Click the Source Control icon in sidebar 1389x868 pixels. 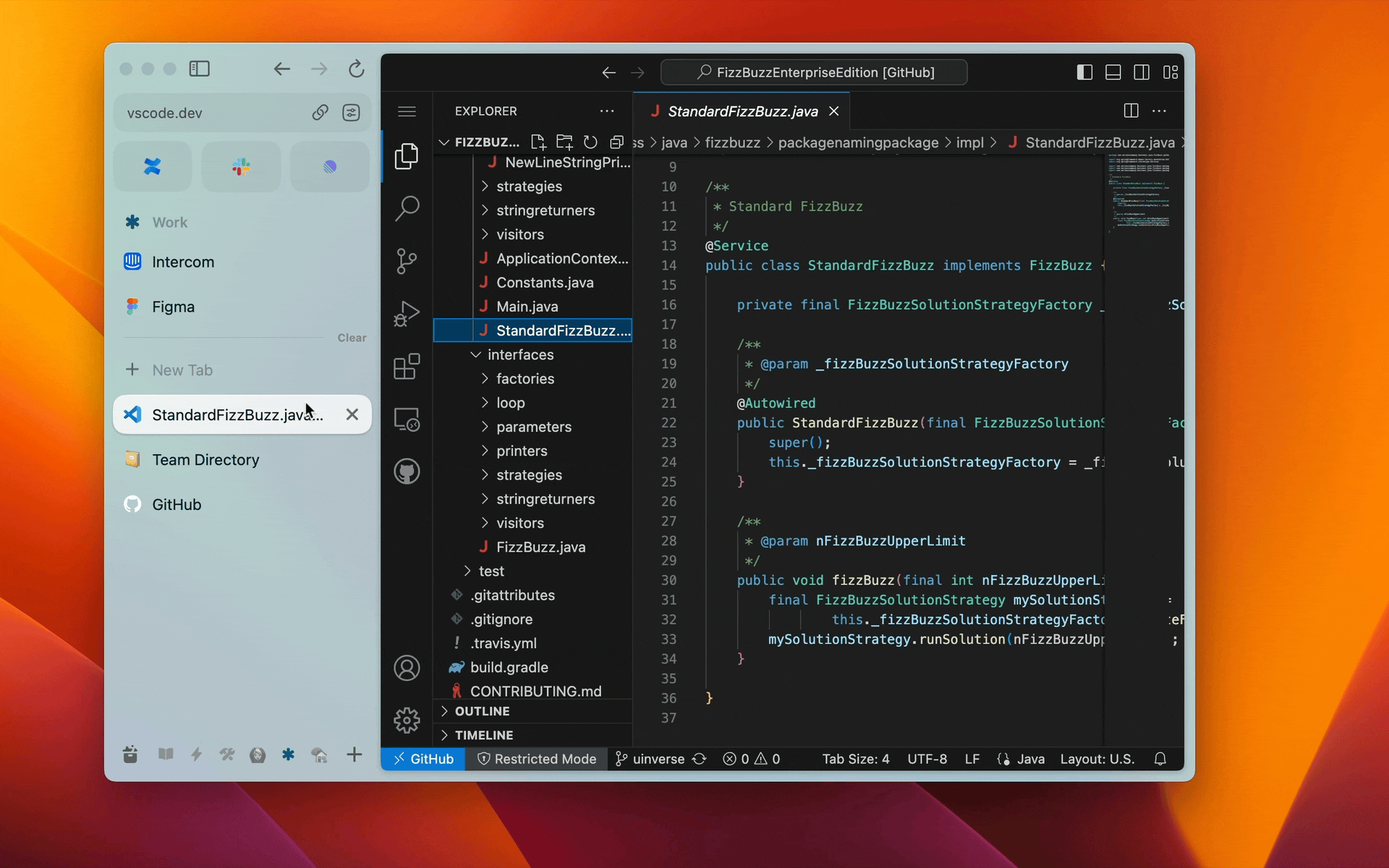pyautogui.click(x=407, y=260)
